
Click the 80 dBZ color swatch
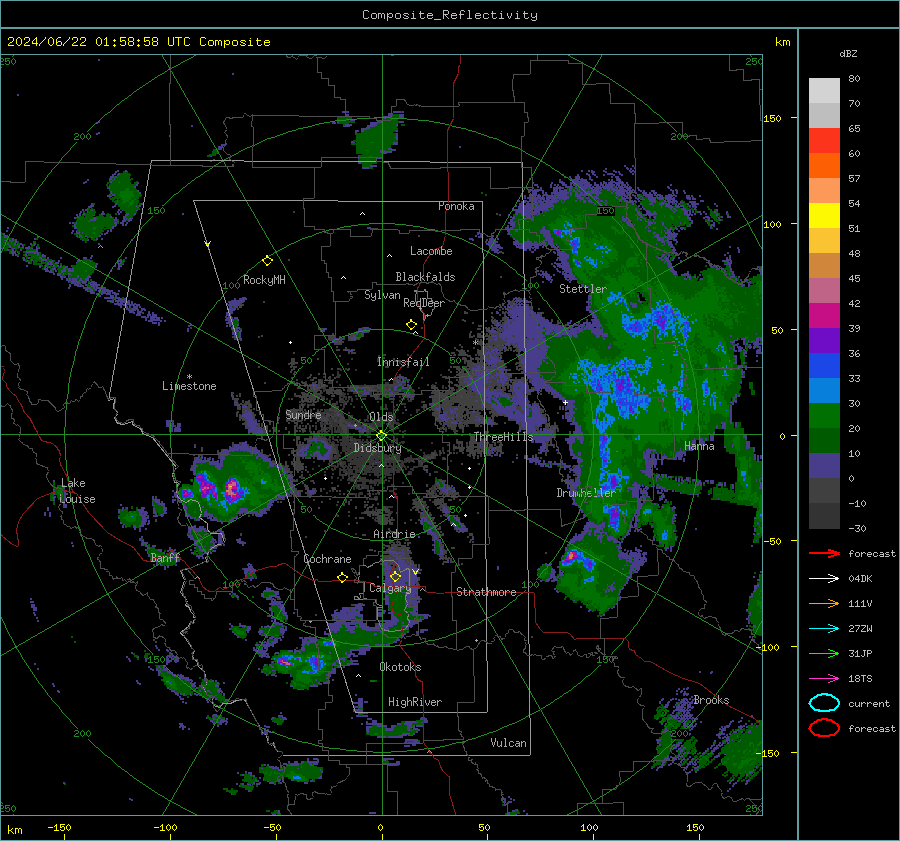[824, 90]
